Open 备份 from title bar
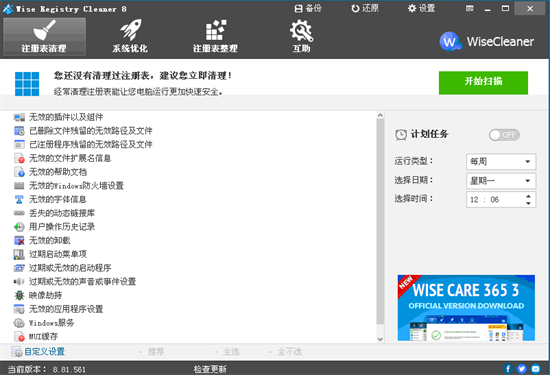 pos(308,8)
